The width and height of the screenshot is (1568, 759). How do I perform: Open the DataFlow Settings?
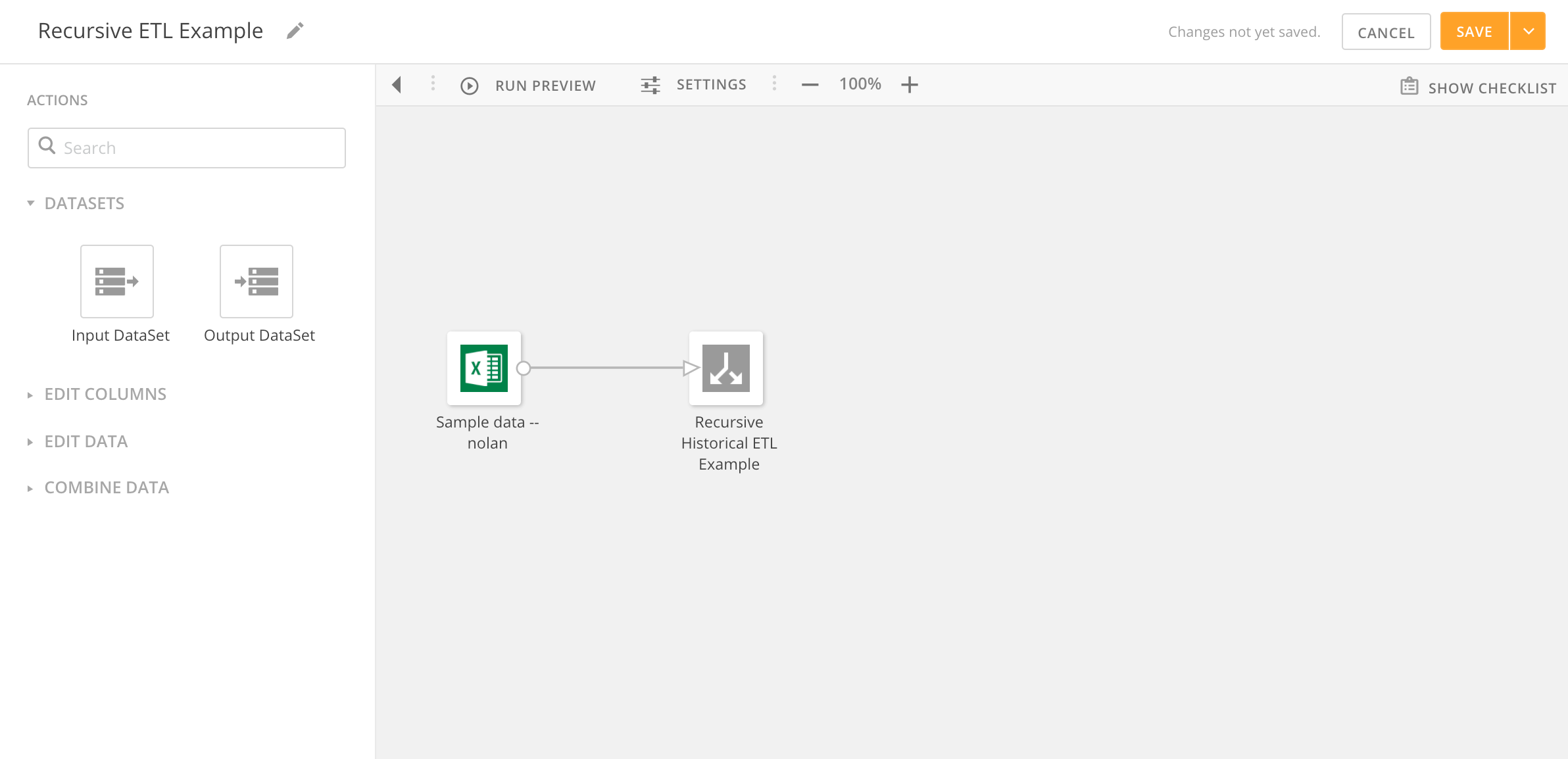(693, 84)
